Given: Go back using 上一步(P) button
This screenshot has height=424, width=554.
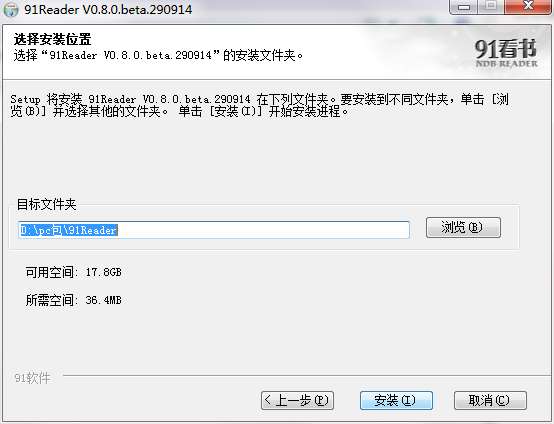Looking at the screenshot, I should tap(297, 400).
